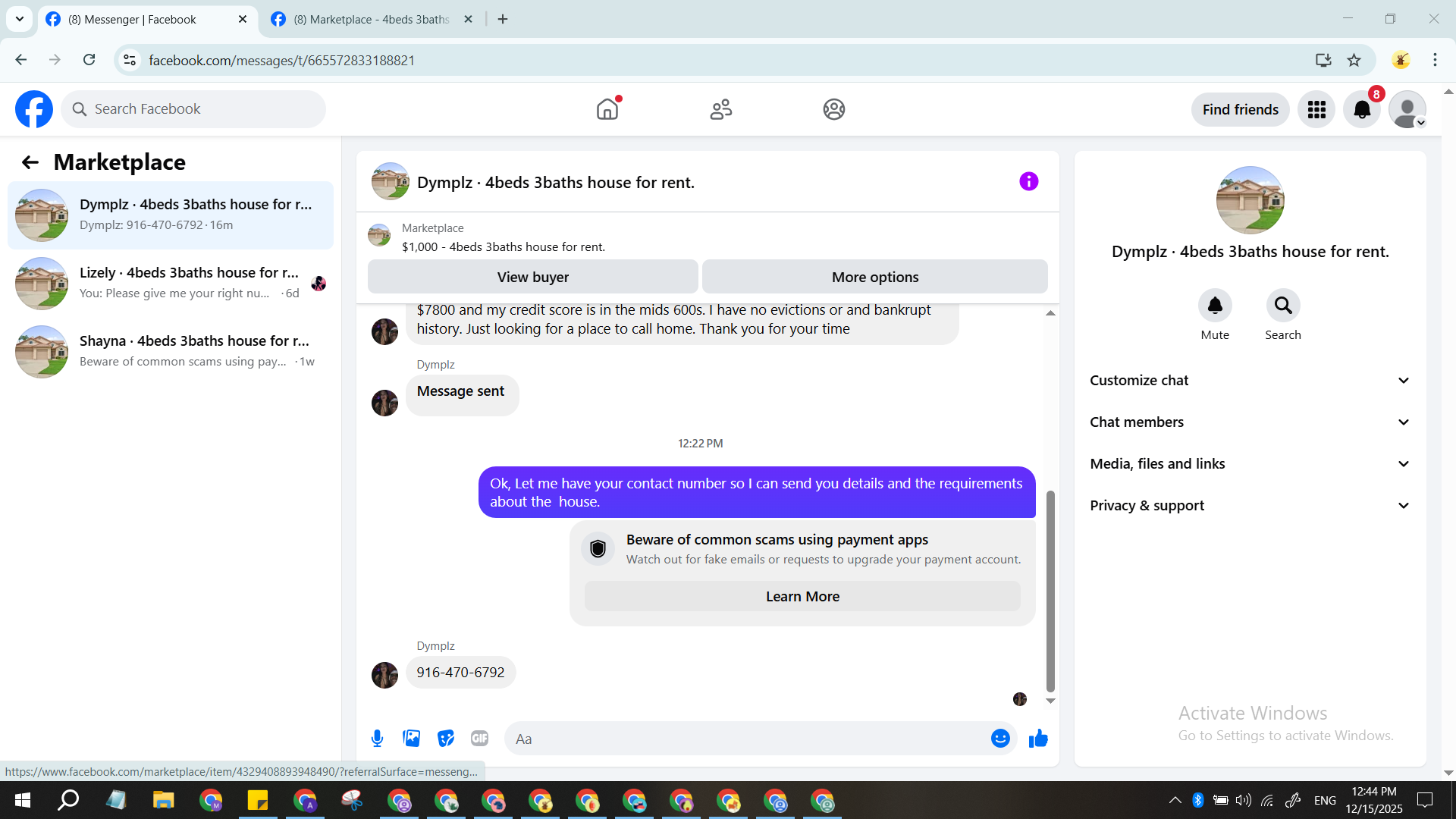Click the chat scrollbar thumb
Image resolution: width=1456 pixels, height=819 pixels.
1050,591
